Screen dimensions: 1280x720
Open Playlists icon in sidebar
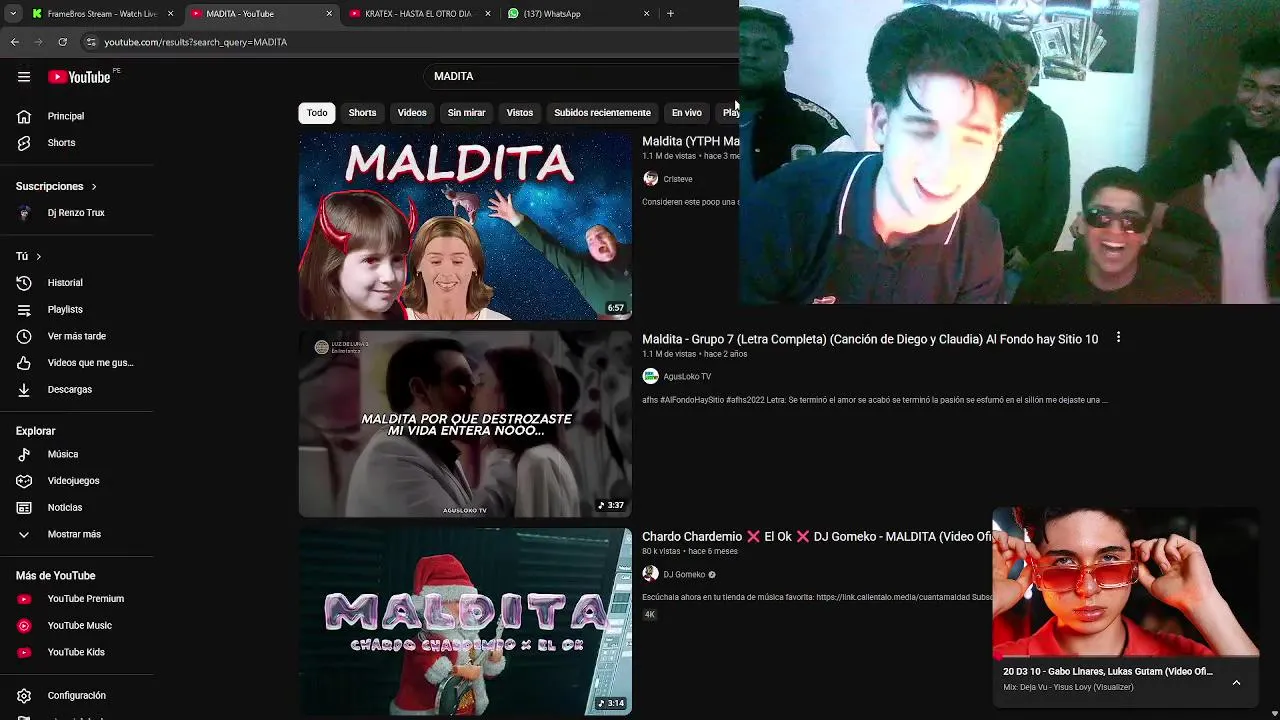point(24,310)
